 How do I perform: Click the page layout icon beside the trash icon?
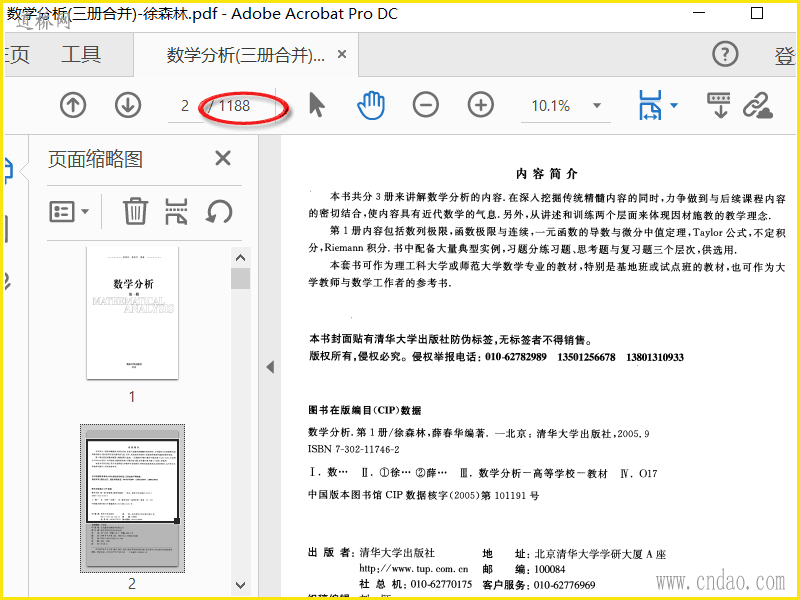click(x=177, y=211)
